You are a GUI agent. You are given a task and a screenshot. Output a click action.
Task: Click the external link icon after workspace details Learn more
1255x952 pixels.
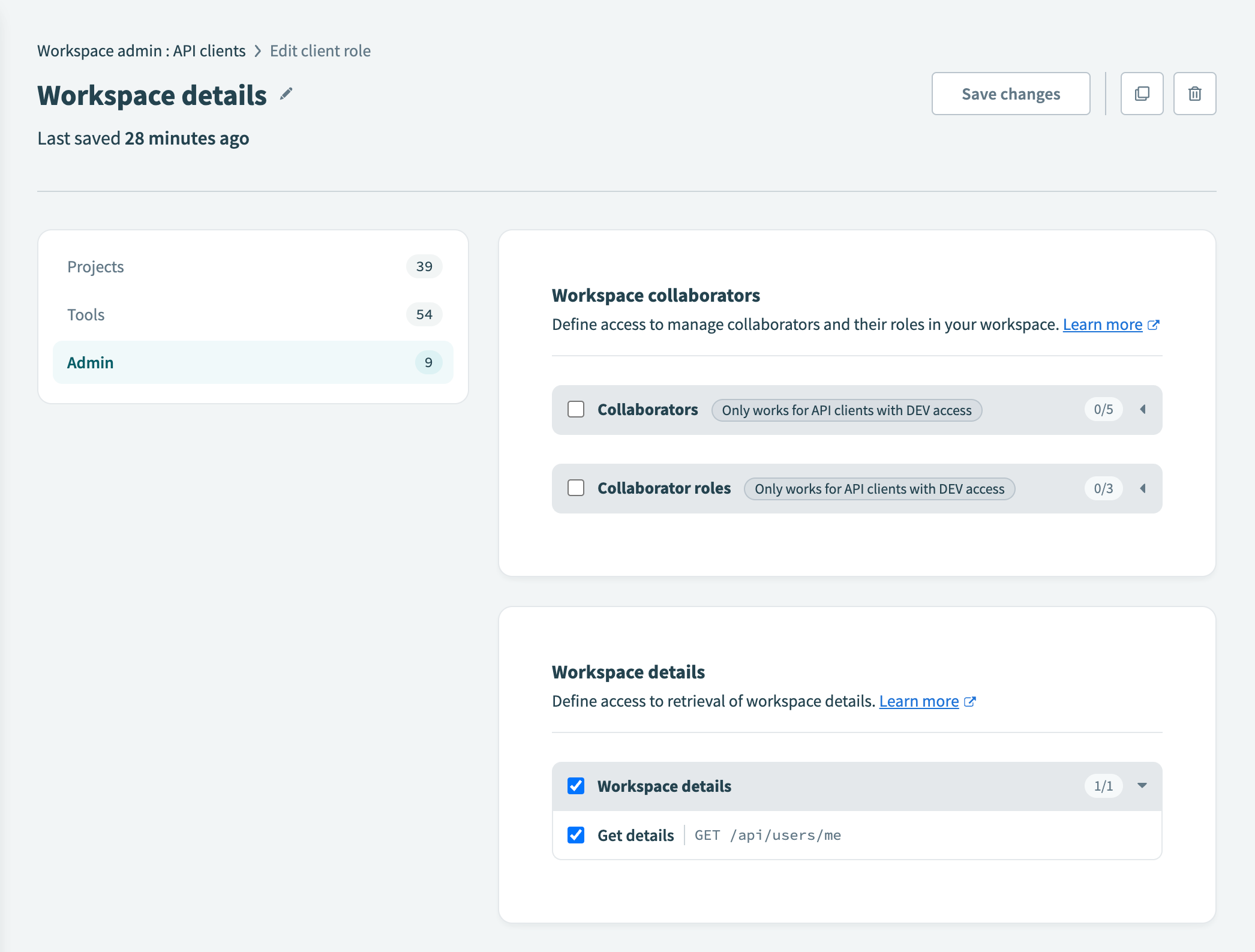(x=971, y=701)
